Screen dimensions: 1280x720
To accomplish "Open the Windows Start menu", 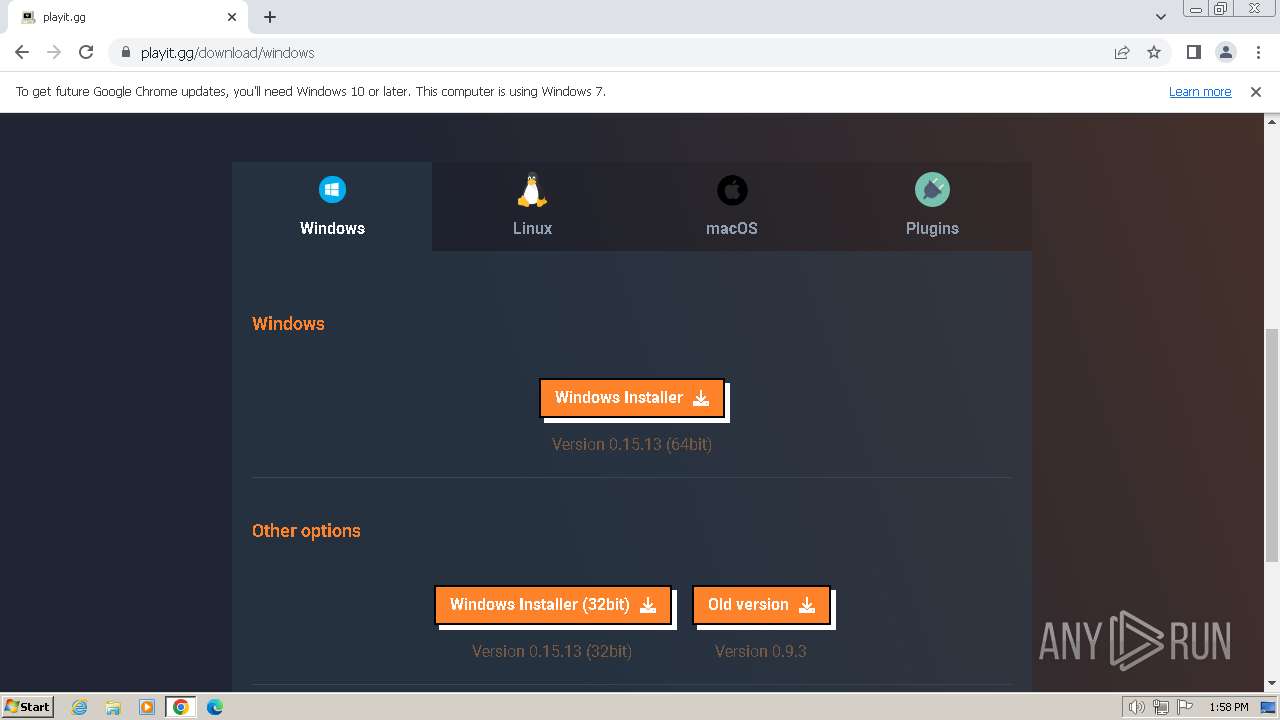I will point(28,706).
